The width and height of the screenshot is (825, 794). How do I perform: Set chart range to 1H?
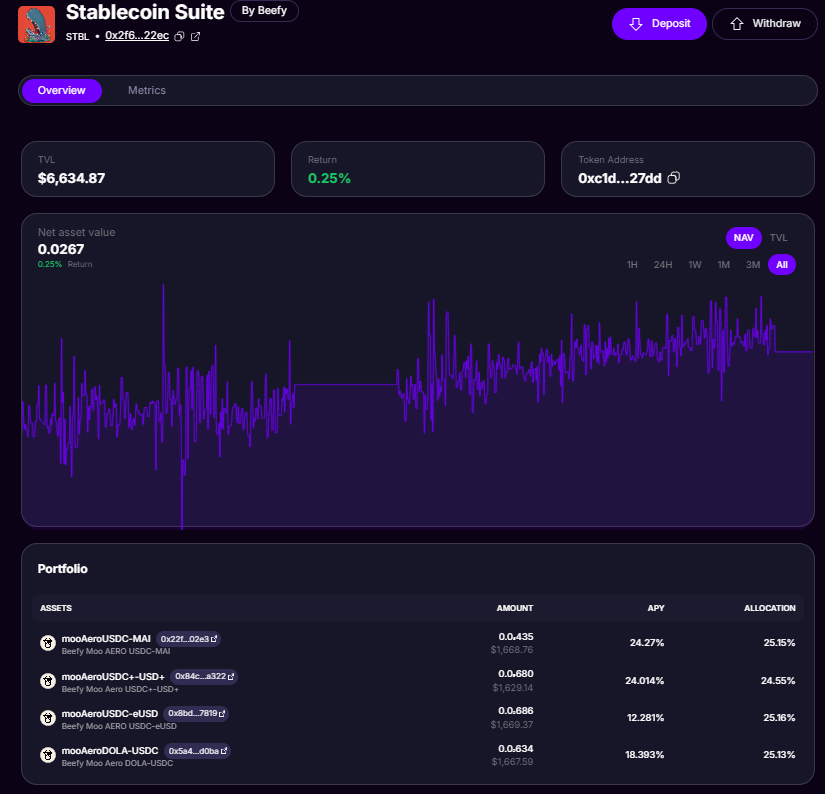632,265
